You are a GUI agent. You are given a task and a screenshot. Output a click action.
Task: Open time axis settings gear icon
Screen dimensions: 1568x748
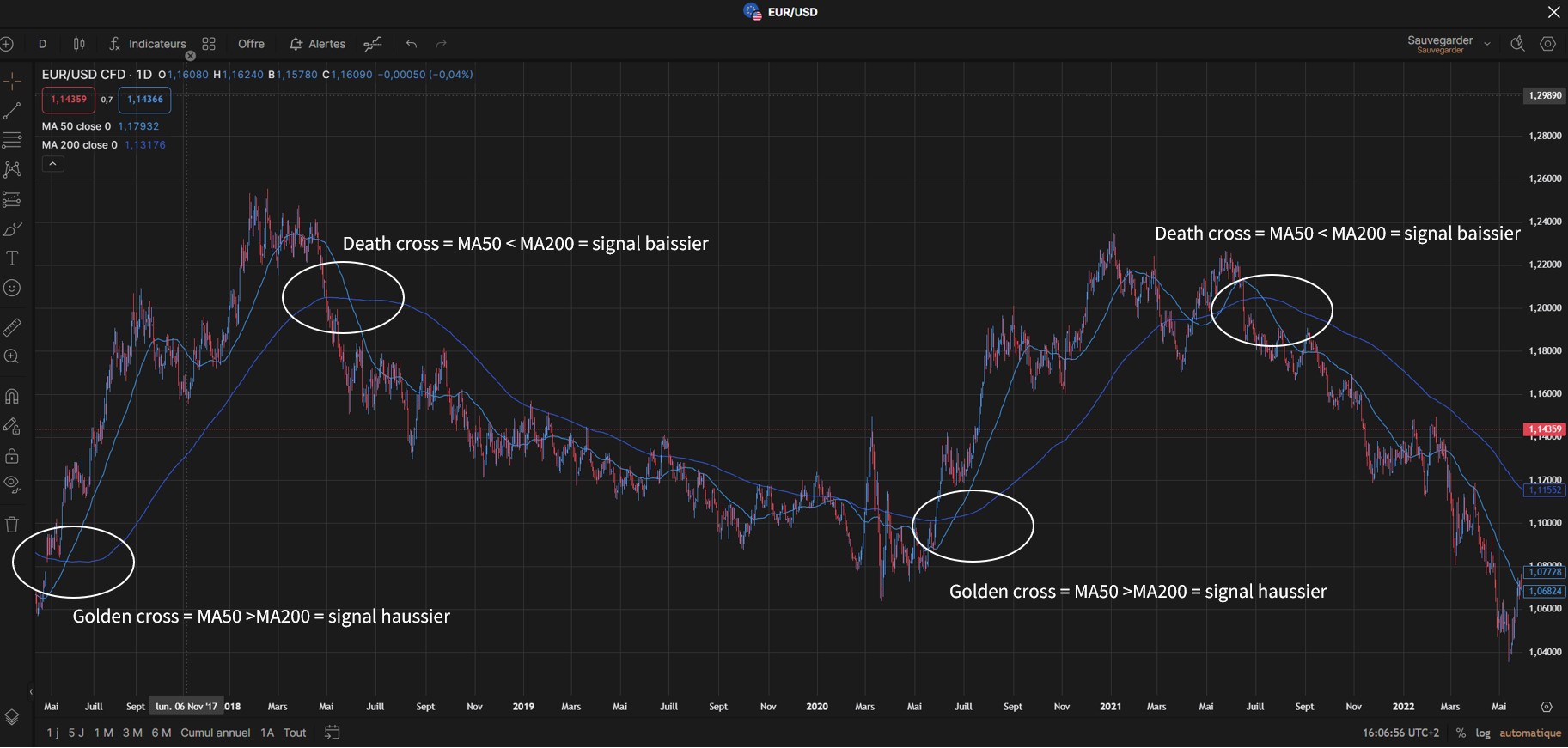click(1547, 707)
